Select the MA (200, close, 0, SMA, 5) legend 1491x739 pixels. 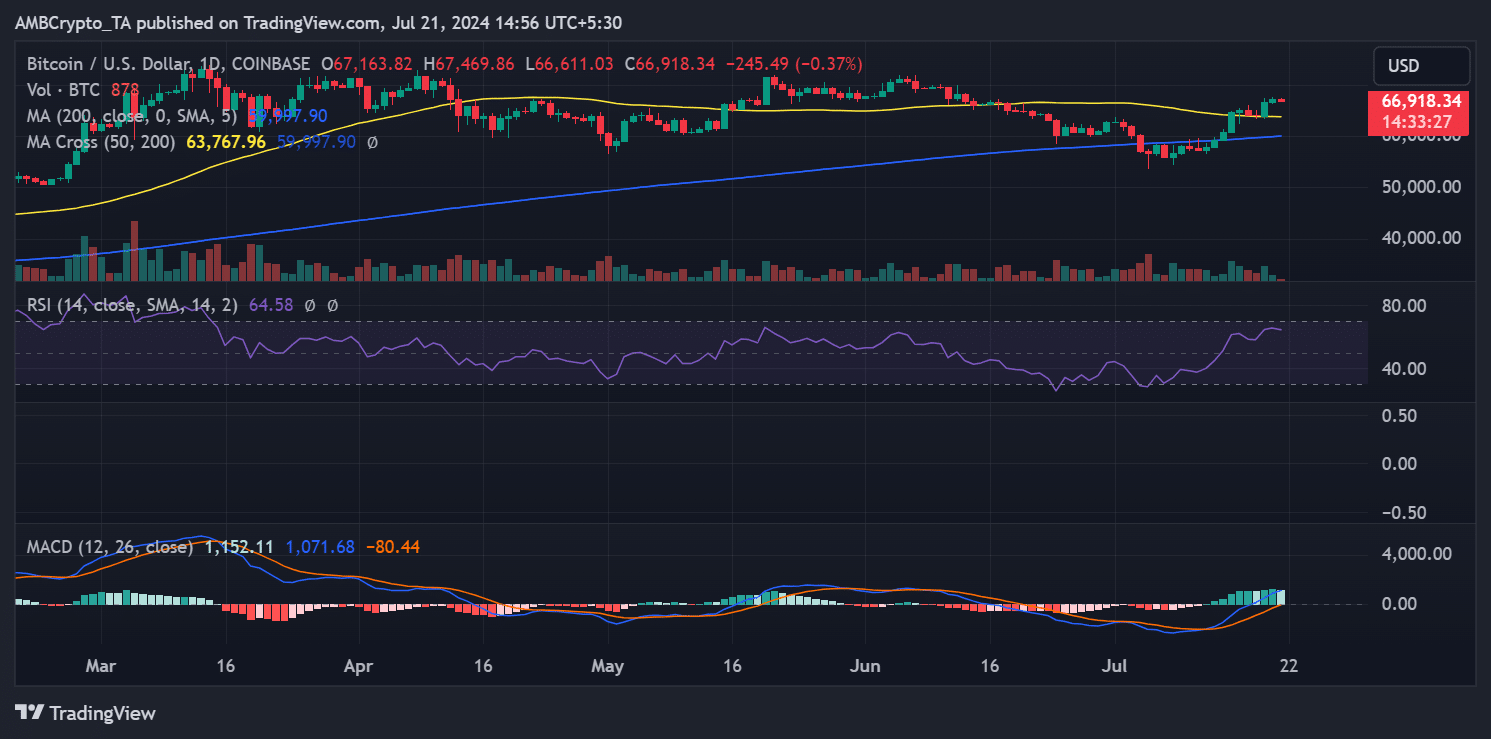[x=134, y=115]
